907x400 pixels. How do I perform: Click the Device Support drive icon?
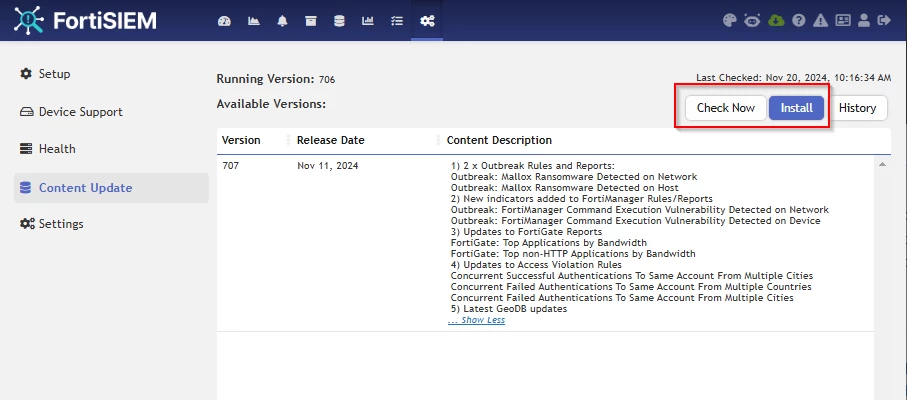click(27, 112)
